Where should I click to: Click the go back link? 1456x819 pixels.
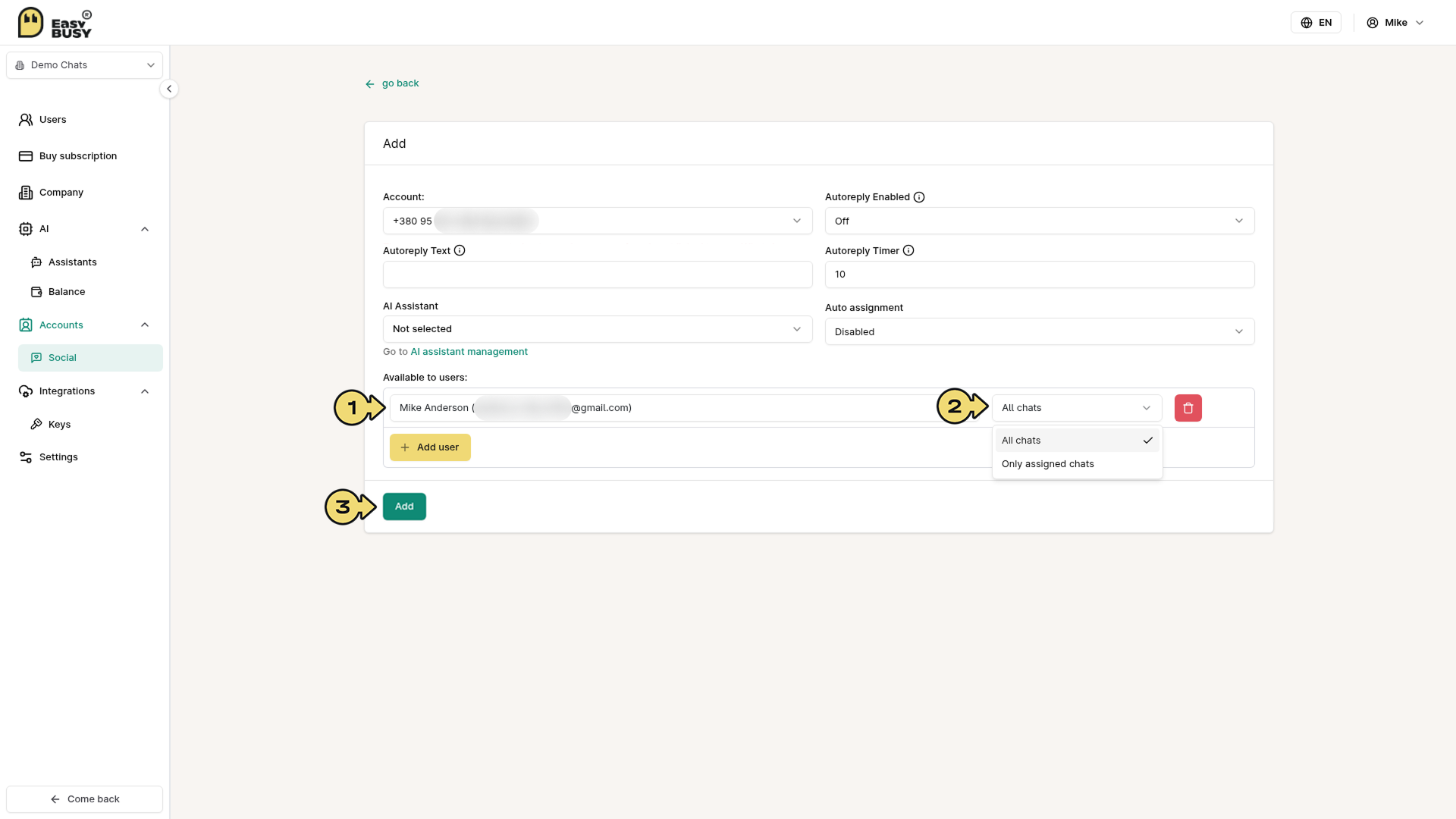point(391,83)
